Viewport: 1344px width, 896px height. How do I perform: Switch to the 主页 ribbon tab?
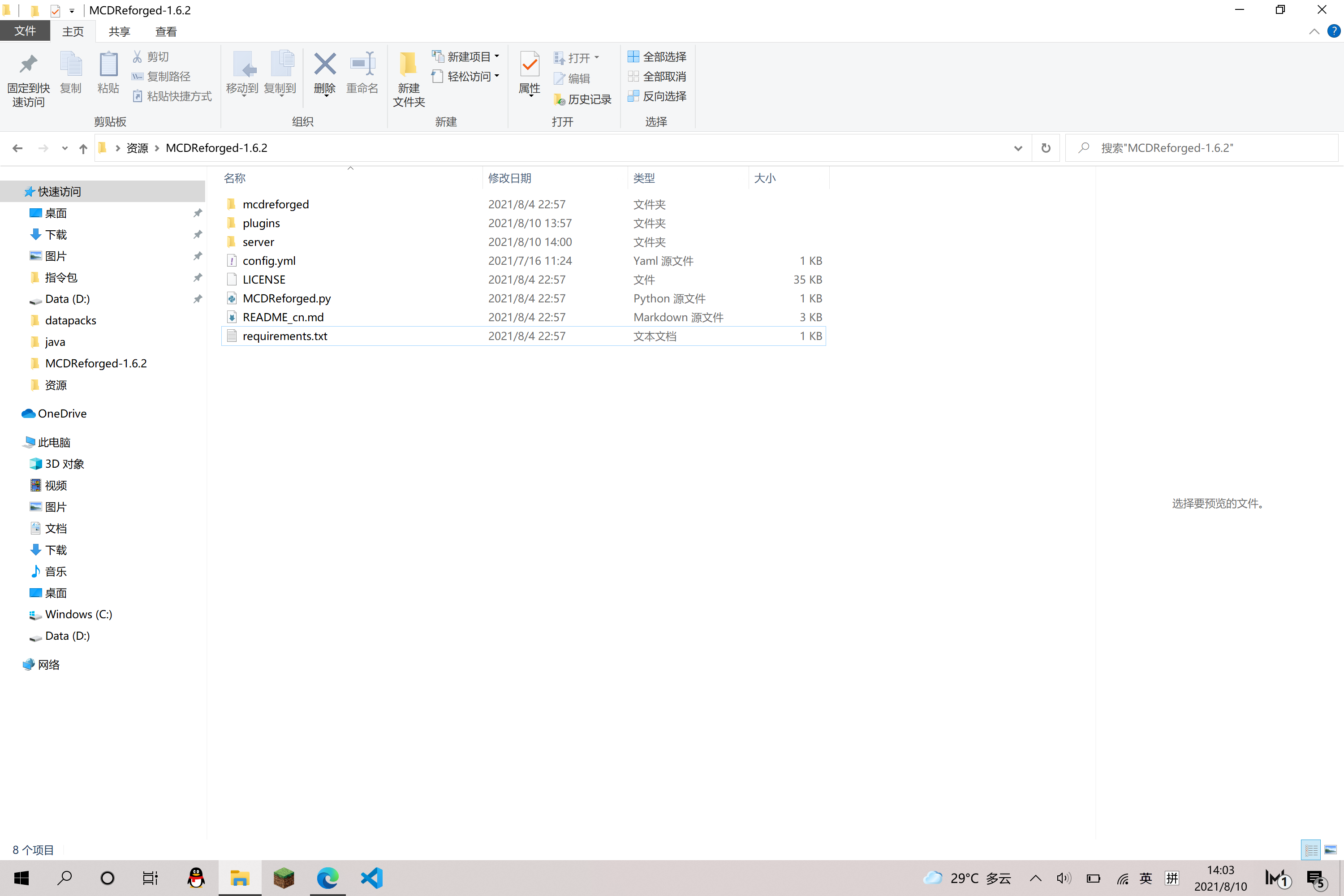point(73,31)
